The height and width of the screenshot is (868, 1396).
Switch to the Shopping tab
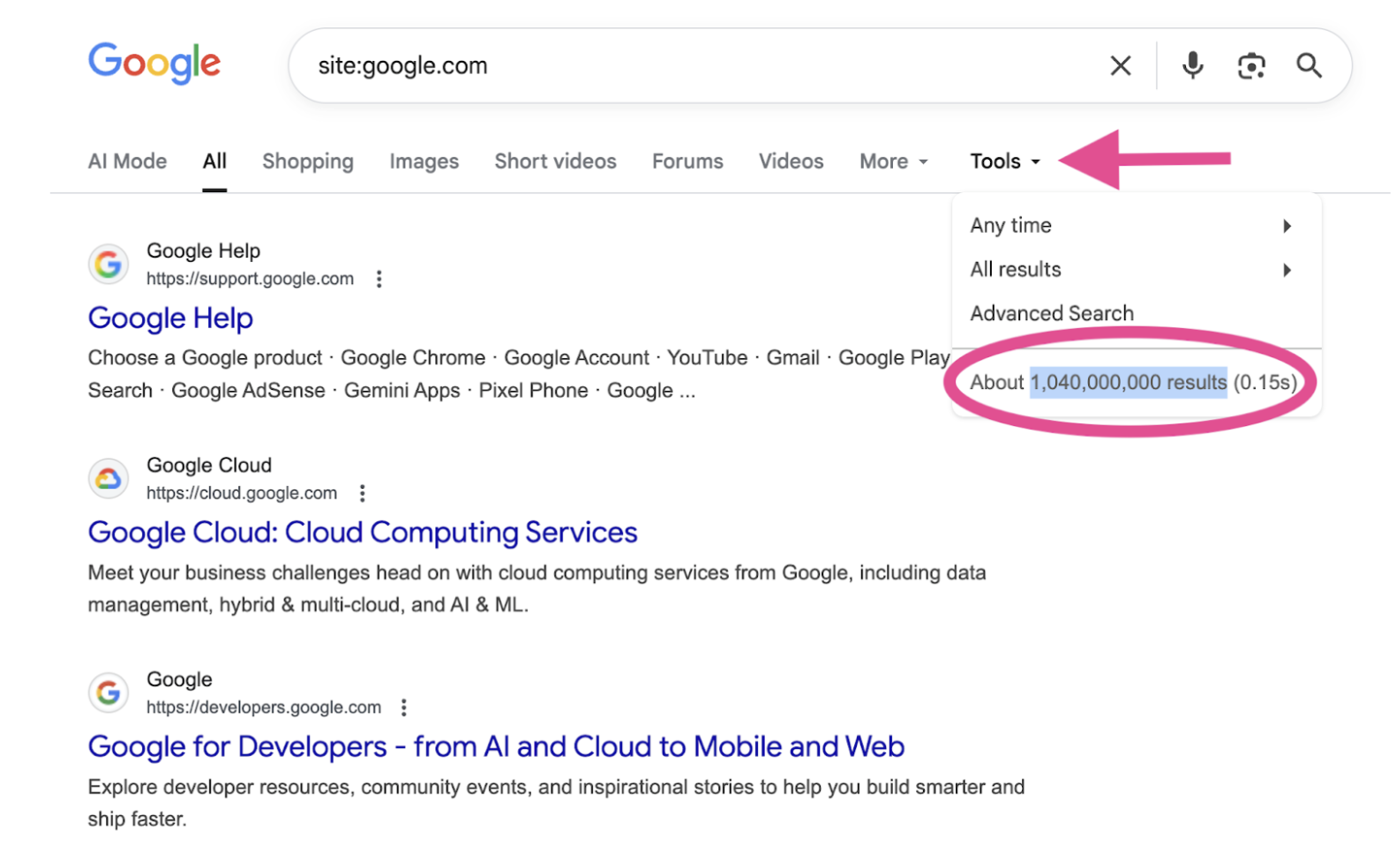tap(308, 161)
